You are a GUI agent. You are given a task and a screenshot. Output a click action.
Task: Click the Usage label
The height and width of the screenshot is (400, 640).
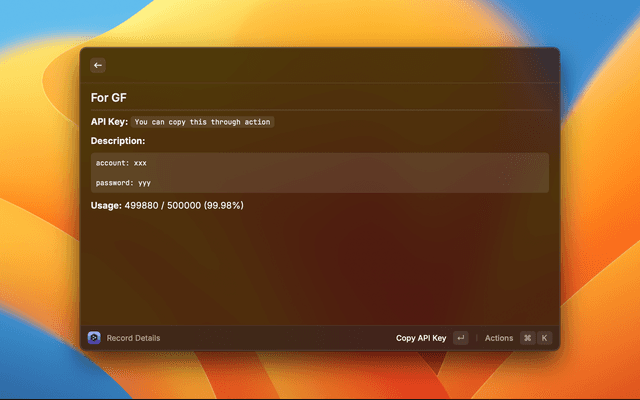click(108, 205)
